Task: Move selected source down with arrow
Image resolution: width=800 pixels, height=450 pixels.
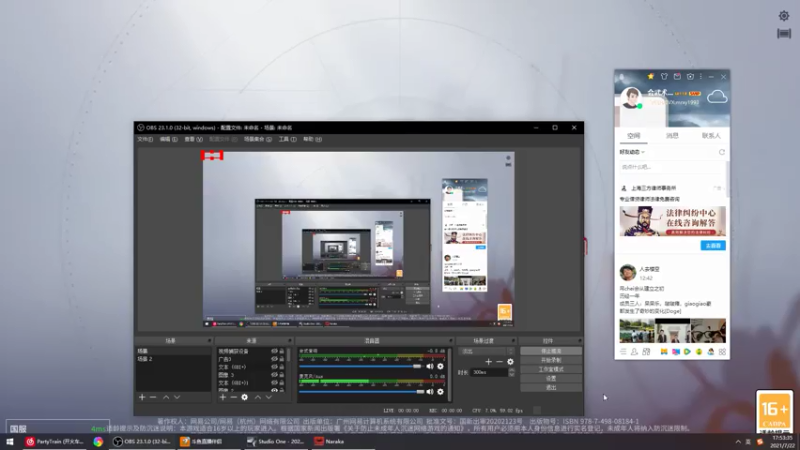Action: click(x=268, y=397)
